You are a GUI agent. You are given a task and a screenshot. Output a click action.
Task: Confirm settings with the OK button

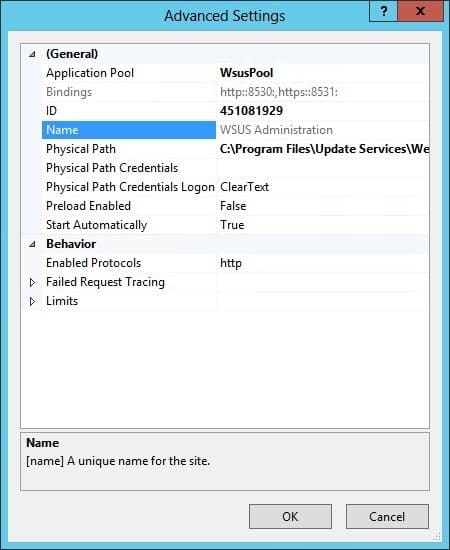tap(290, 516)
